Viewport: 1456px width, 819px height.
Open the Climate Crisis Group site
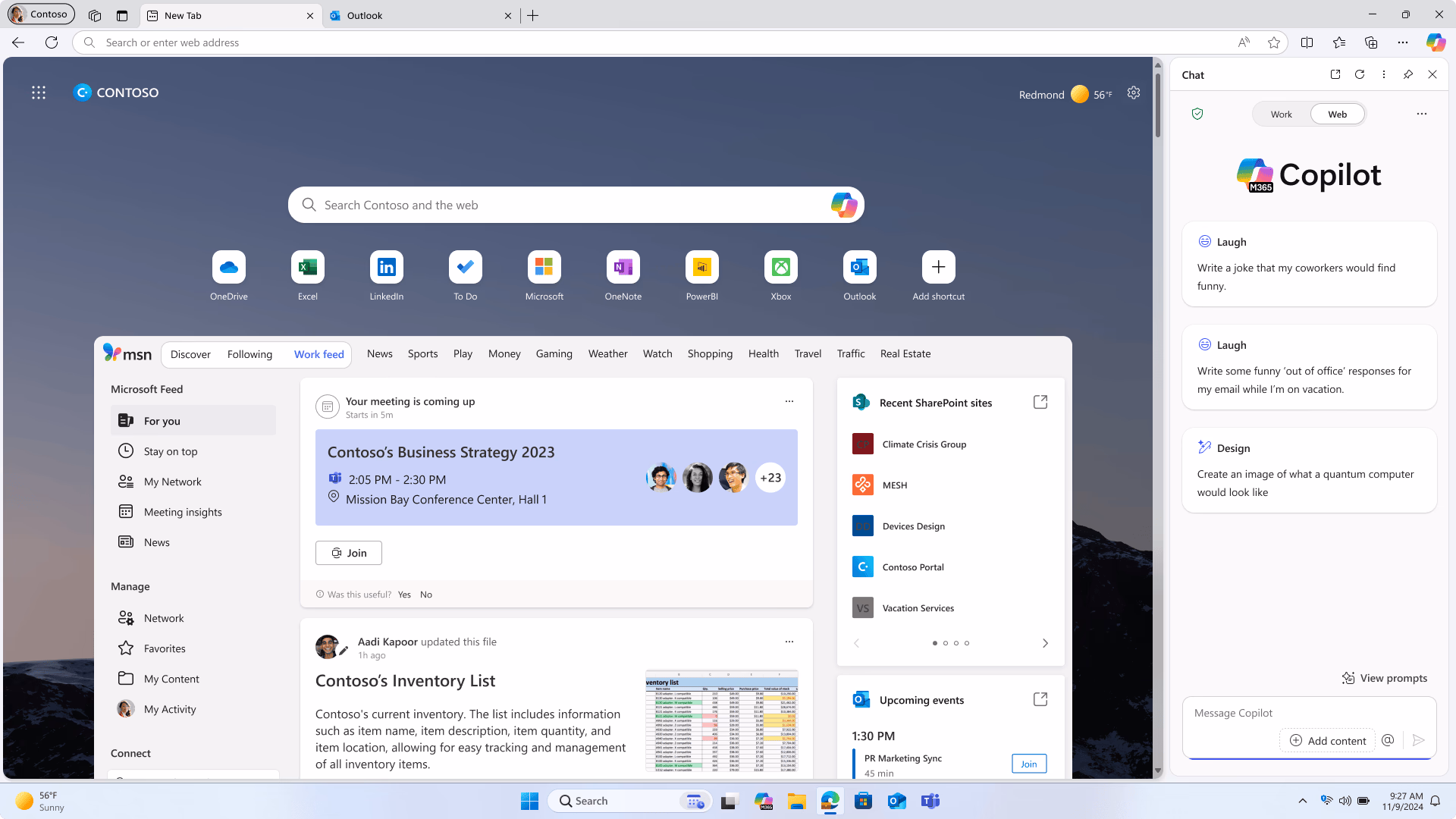(x=924, y=444)
